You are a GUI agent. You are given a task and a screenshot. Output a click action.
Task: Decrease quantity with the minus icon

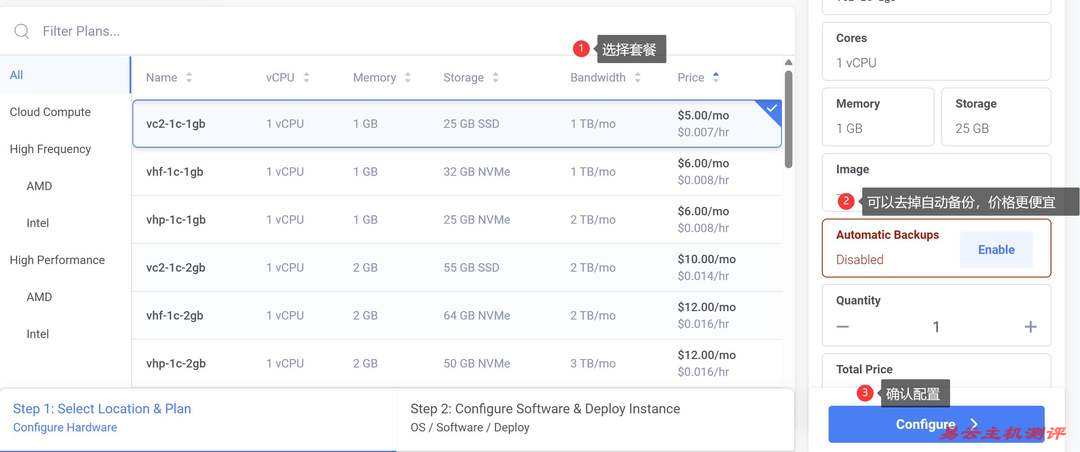pos(843,327)
